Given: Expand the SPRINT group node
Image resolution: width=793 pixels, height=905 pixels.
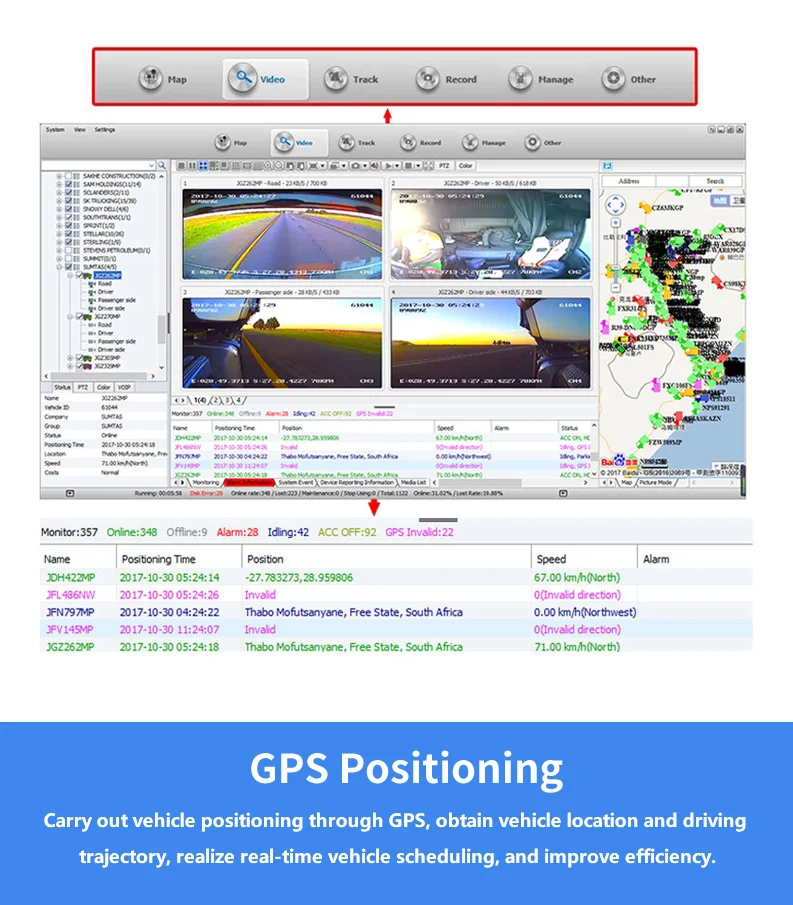Looking at the screenshot, I should (x=59, y=226).
